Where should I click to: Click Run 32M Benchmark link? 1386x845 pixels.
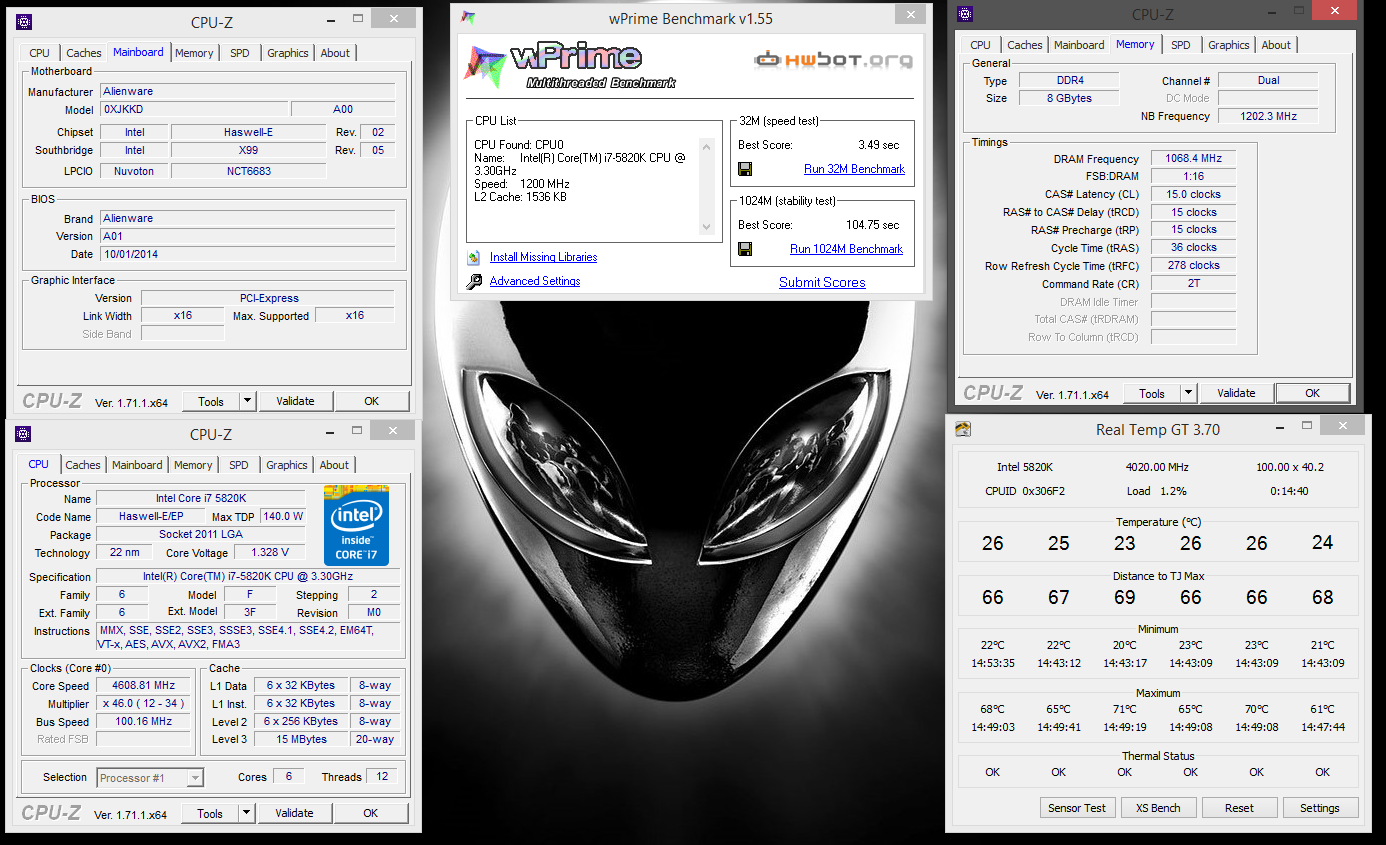coord(854,169)
